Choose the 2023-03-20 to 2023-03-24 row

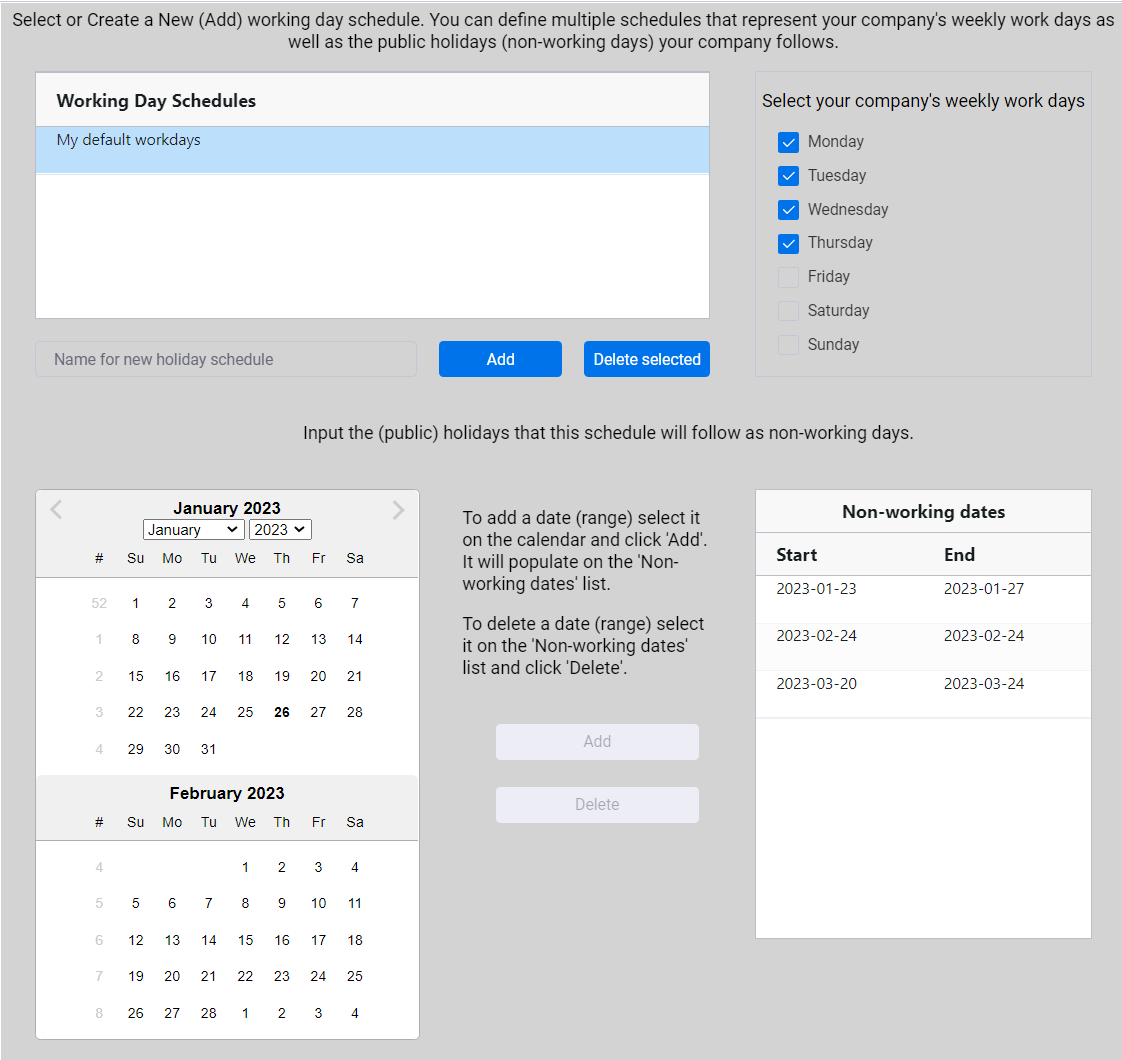[x=922, y=693]
